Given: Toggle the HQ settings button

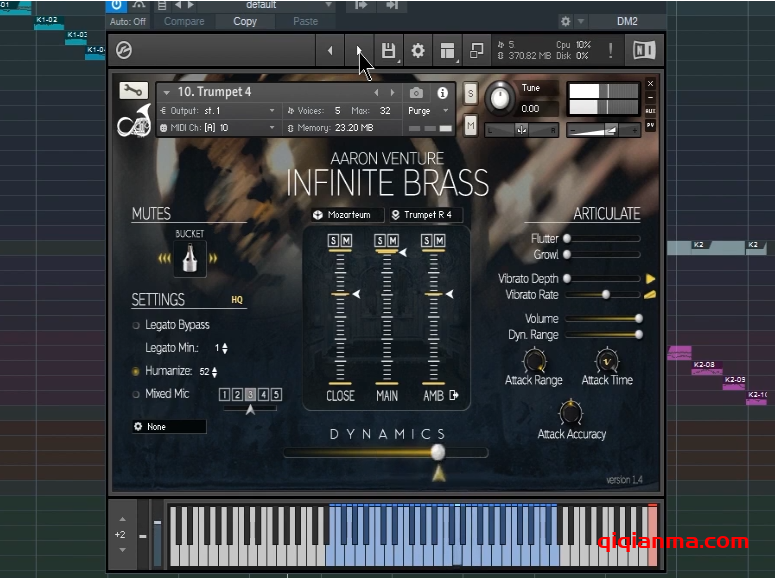Looking at the screenshot, I should [x=237, y=299].
